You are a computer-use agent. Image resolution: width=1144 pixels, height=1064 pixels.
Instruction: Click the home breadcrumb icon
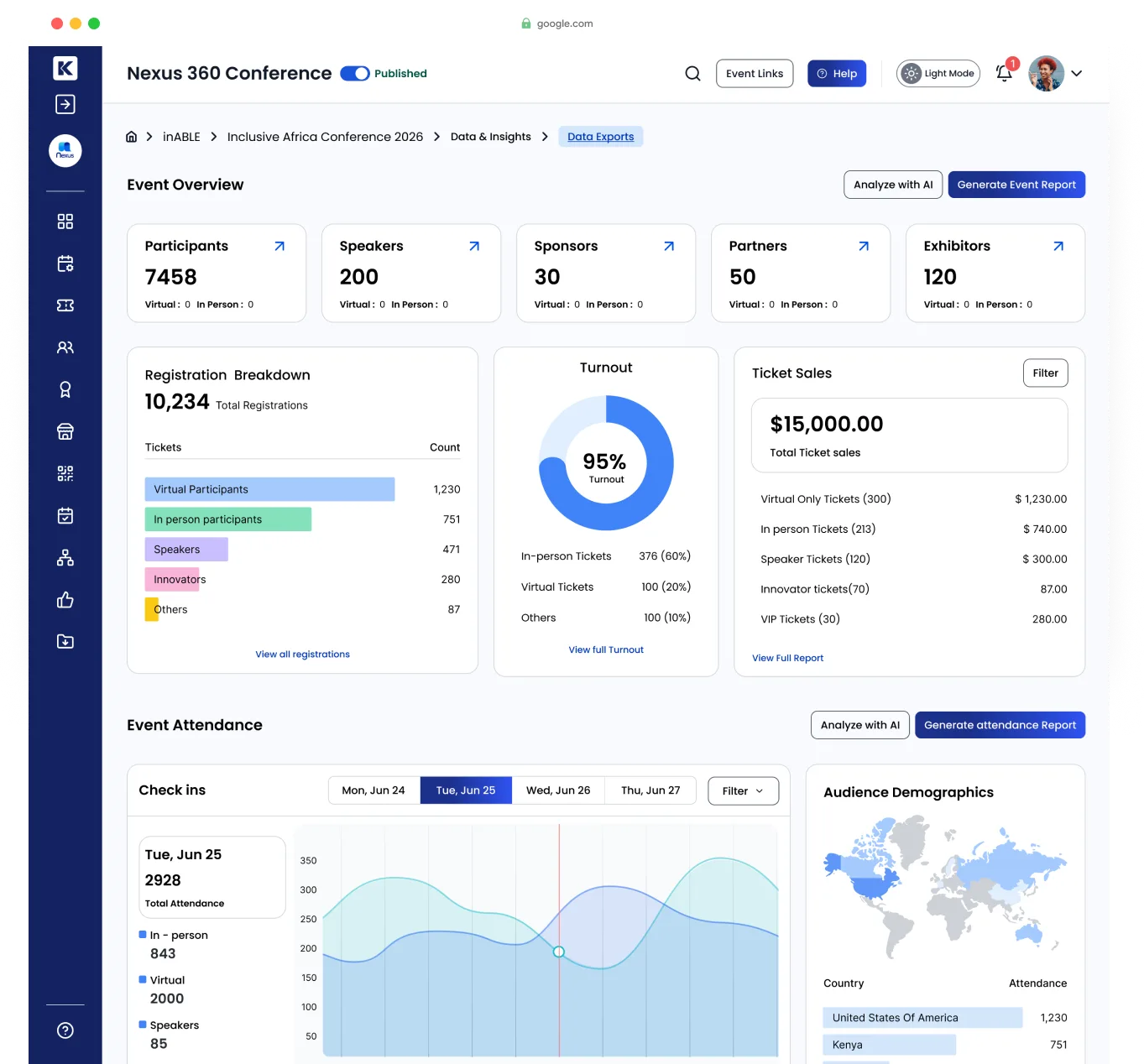pyautogui.click(x=131, y=137)
